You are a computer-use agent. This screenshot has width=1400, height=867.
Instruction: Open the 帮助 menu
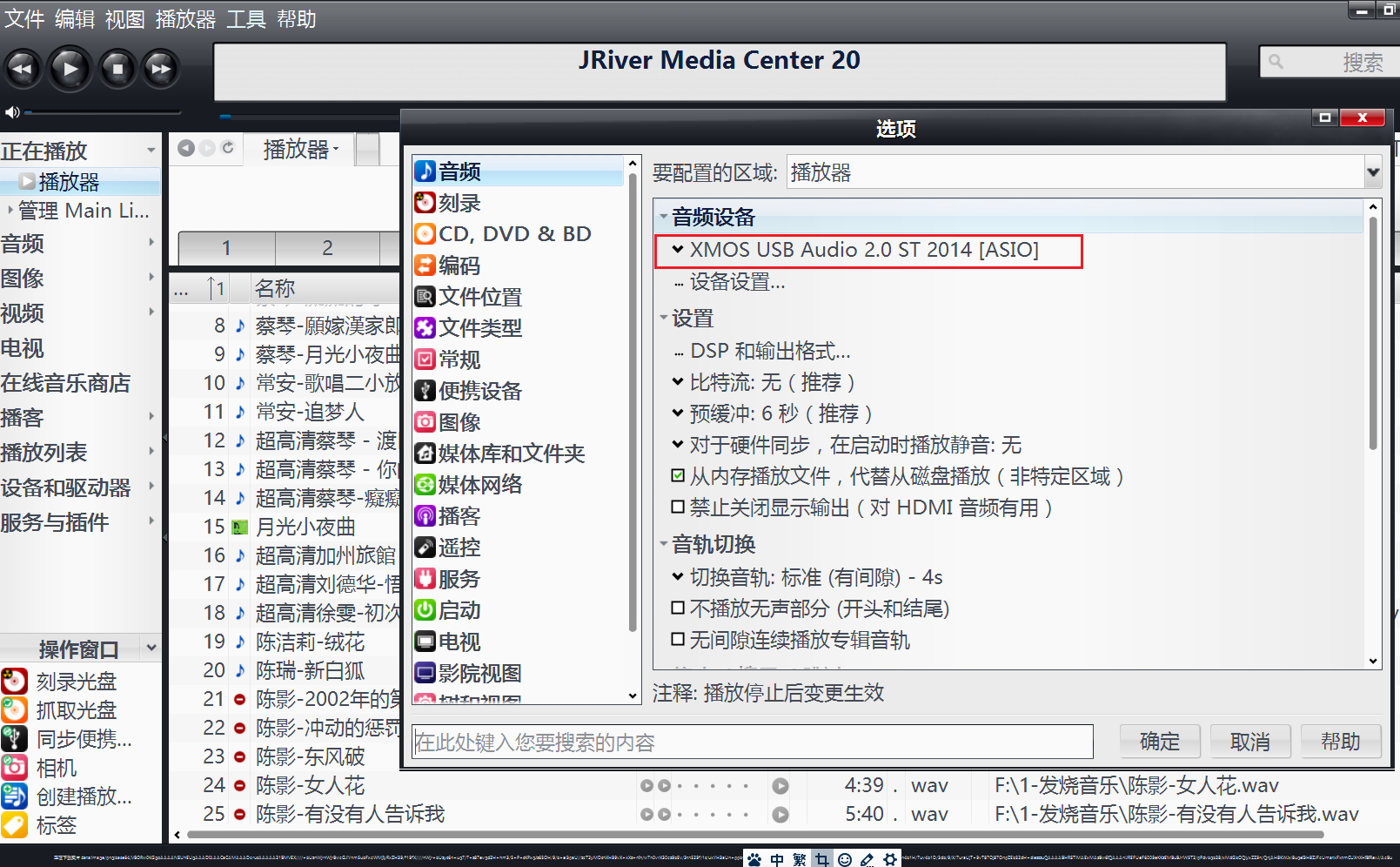point(297,18)
